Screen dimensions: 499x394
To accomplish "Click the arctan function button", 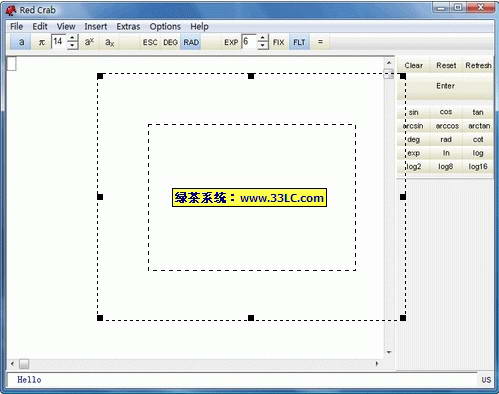I will [x=479, y=126].
